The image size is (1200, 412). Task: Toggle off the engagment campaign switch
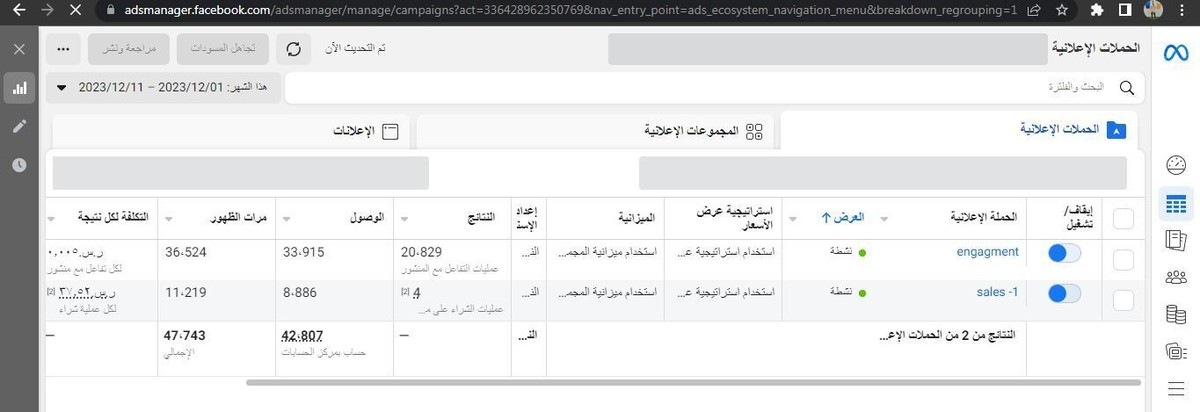point(1064,254)
